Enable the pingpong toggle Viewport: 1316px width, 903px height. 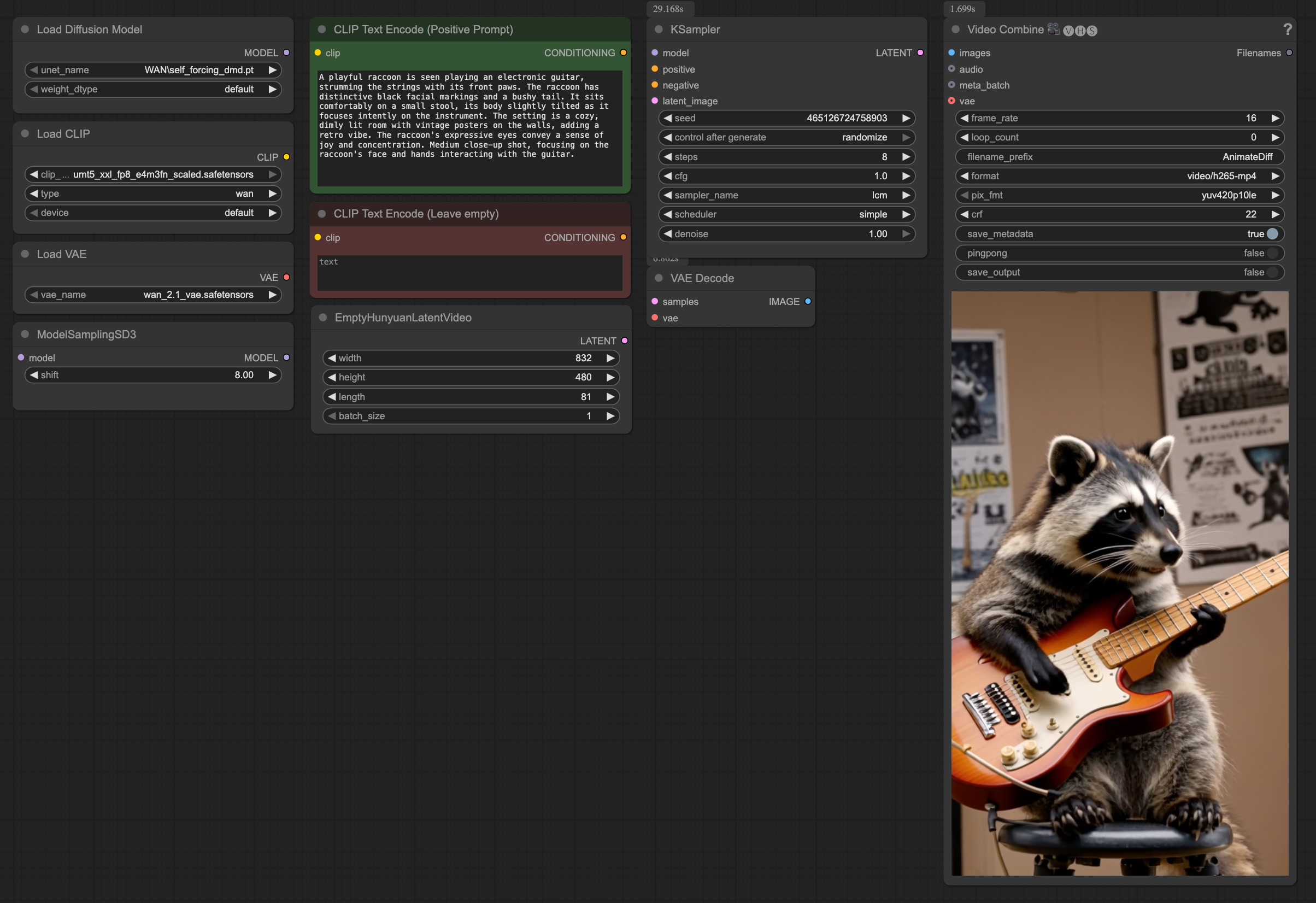tap(1272, 253)
